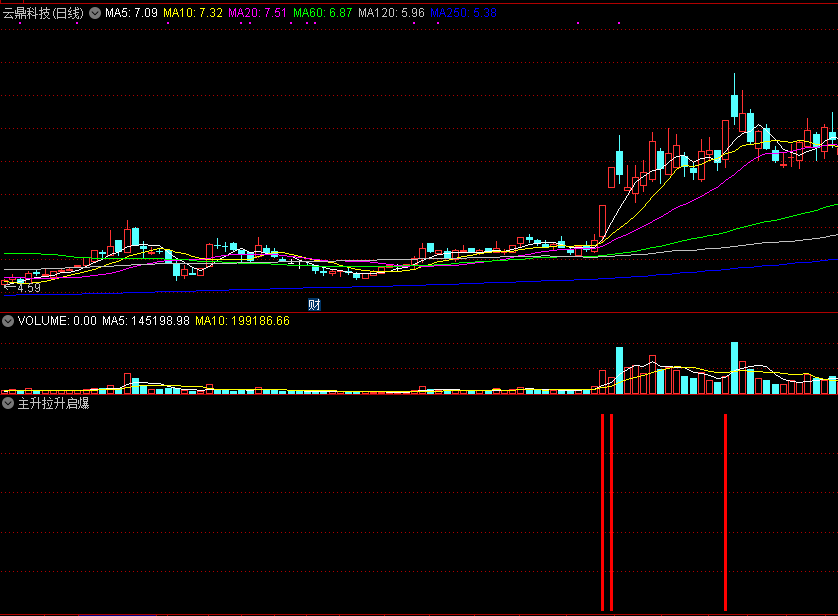Click the tallest cyan volume bar

click(734, 368)
